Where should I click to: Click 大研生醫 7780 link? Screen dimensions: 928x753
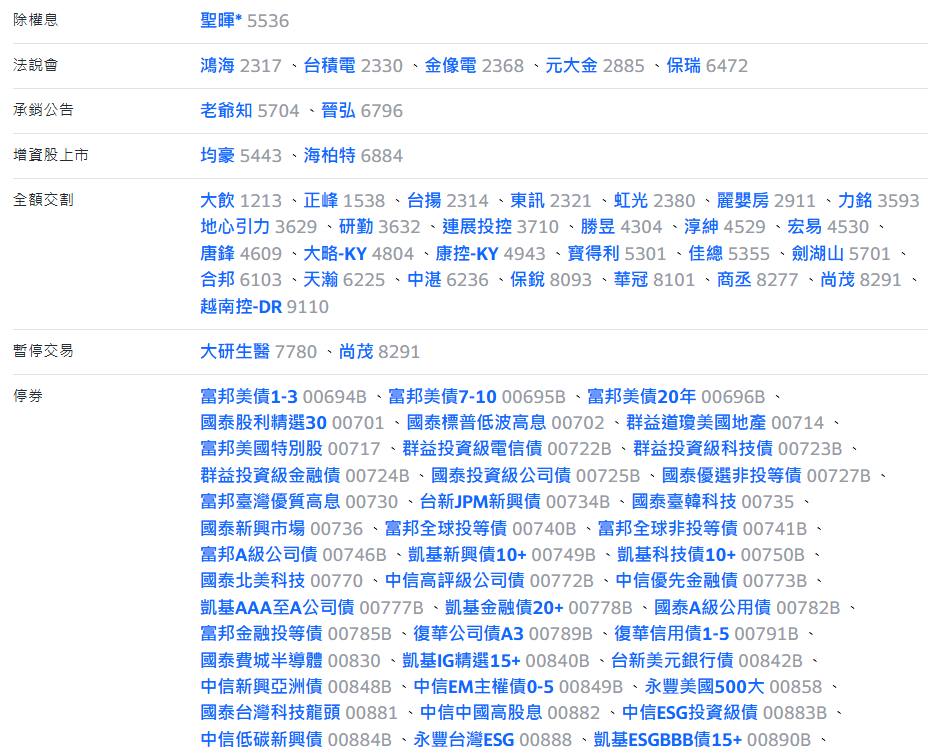click(x=259, y=352)
